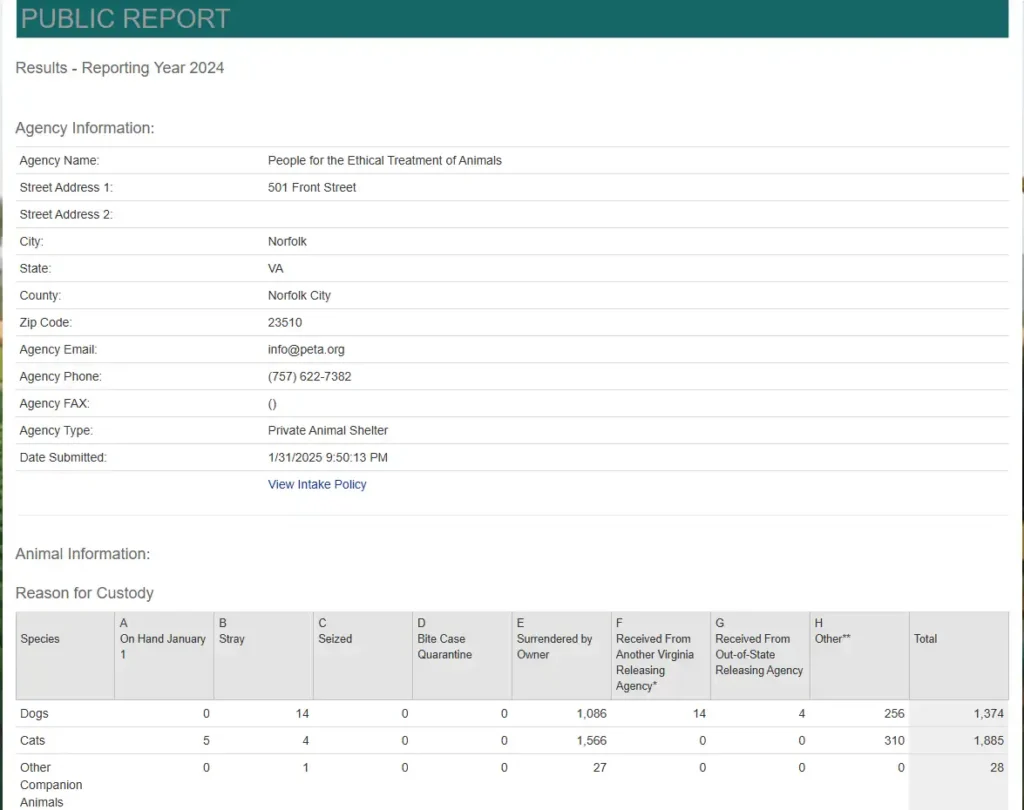The width and height of the screenshot is (1024, 810).
Task: Select the Dogs row label
Action: pos(34,713)
